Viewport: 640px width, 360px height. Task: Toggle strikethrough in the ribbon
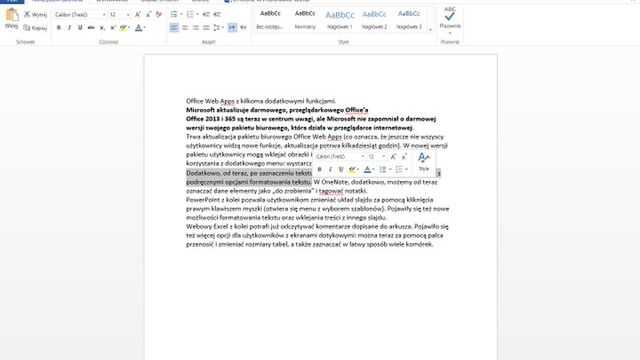pyautogui.click(x=91, y=28)
